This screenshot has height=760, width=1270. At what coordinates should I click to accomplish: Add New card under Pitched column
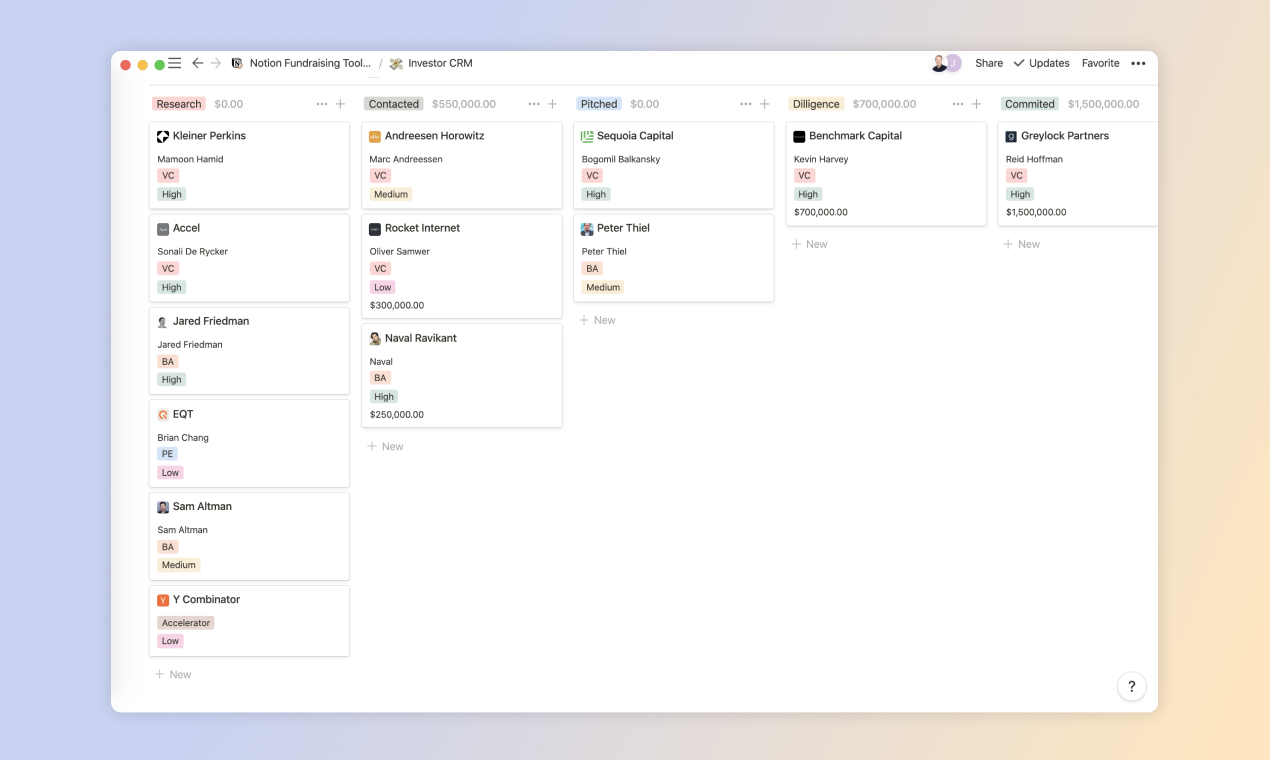click(597, 320)
